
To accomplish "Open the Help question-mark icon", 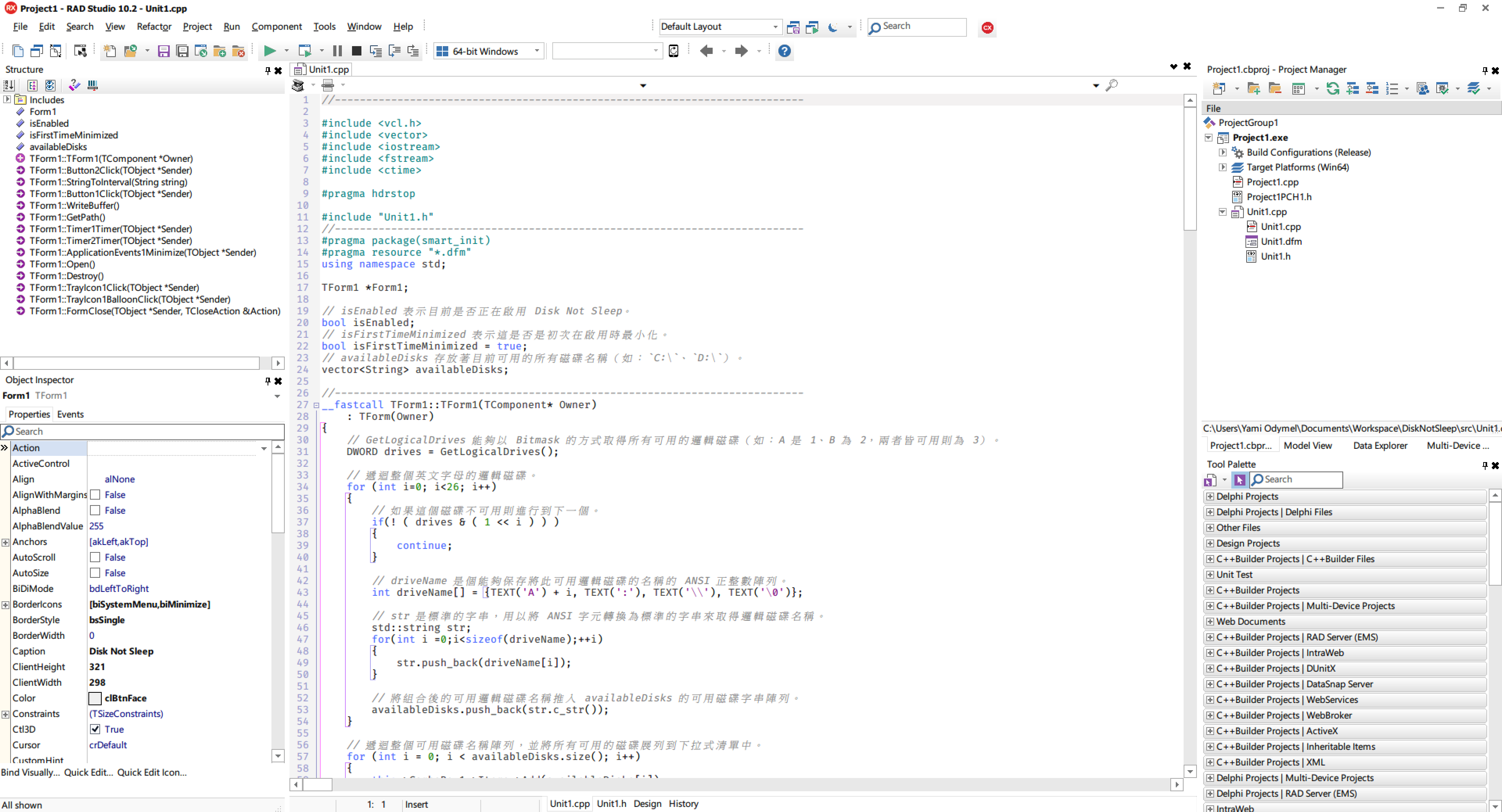I will [784, 51].
